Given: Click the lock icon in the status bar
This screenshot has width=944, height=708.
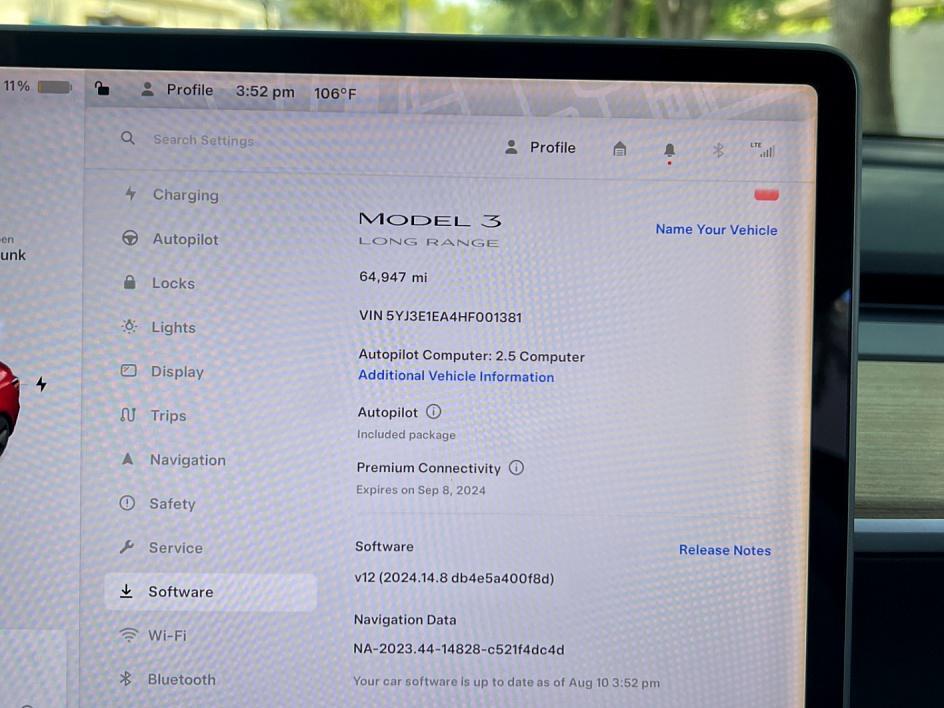Looking at the screenshot, I should [x=102, y=89].
